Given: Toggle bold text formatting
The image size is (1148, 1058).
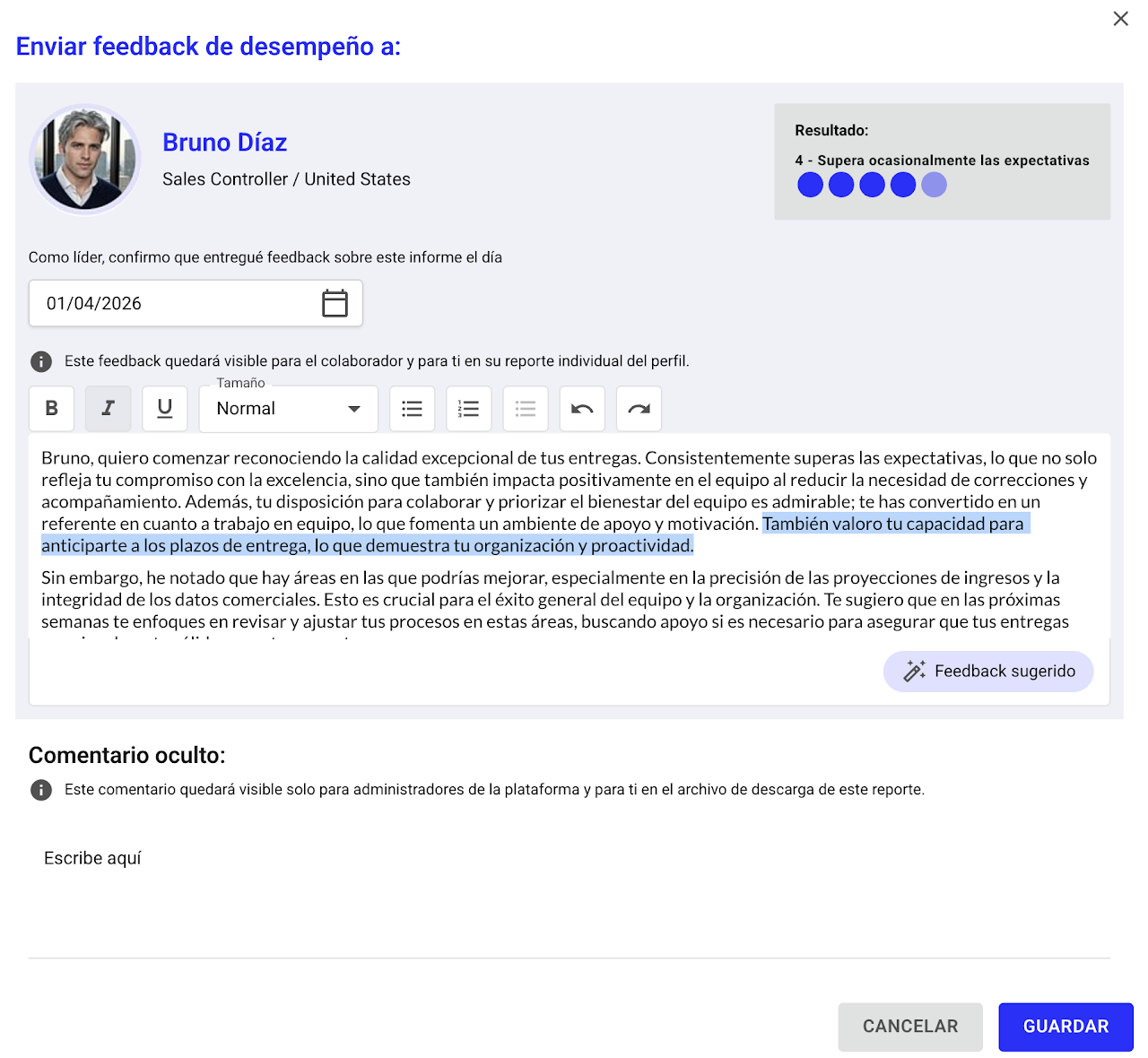Looking at the screenshot, I should click(x=52, y=409).
